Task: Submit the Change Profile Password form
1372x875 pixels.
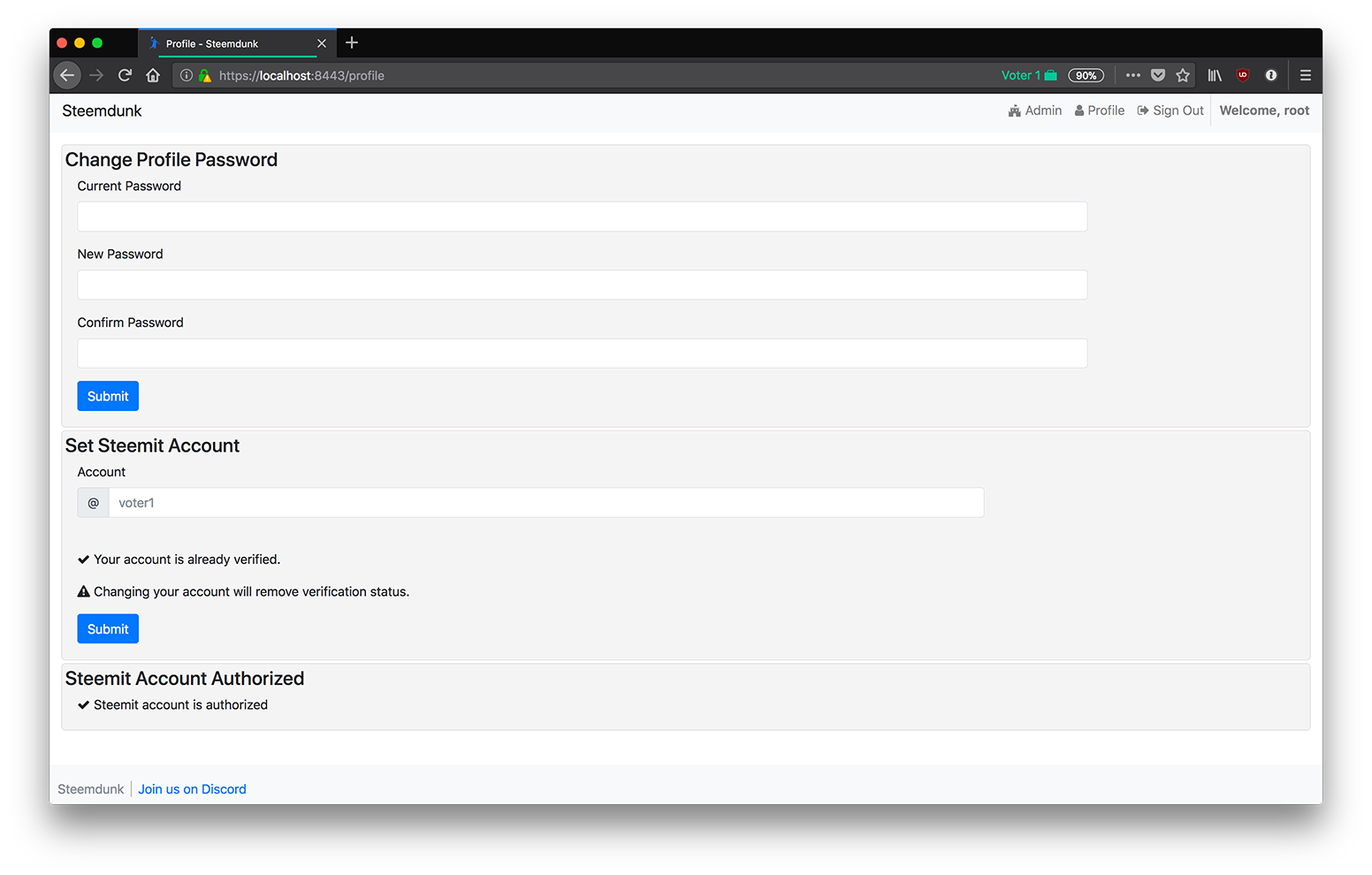Action: coord(108,396)
